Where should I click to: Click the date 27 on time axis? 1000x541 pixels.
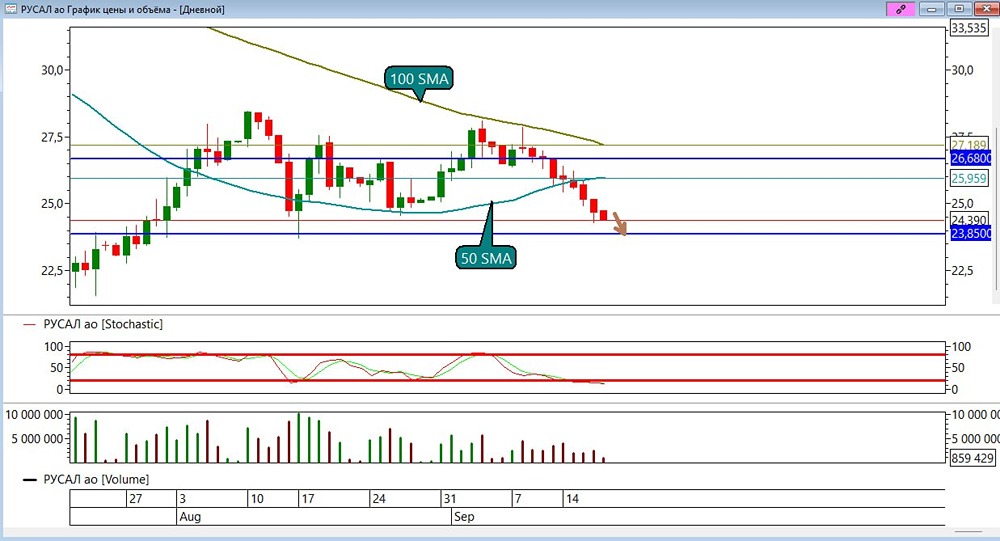tap(135, 498)
